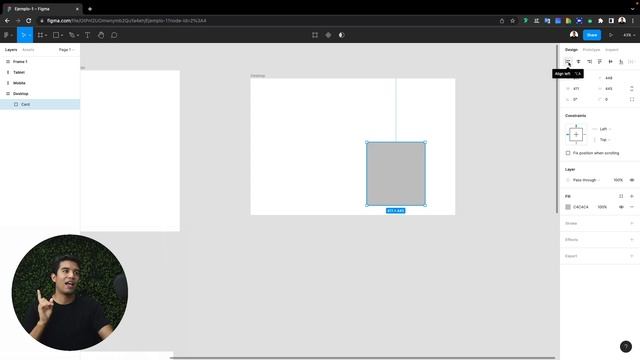Open the distribute spacing options
This screenshot has width=640, height=360.
coord(631,62)
